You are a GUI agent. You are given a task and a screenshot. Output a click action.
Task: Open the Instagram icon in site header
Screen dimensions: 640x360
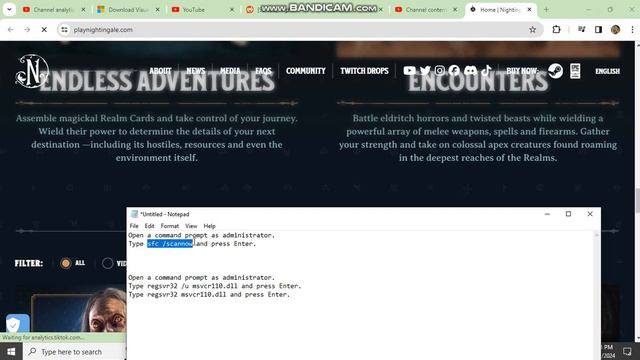[440, 71]
